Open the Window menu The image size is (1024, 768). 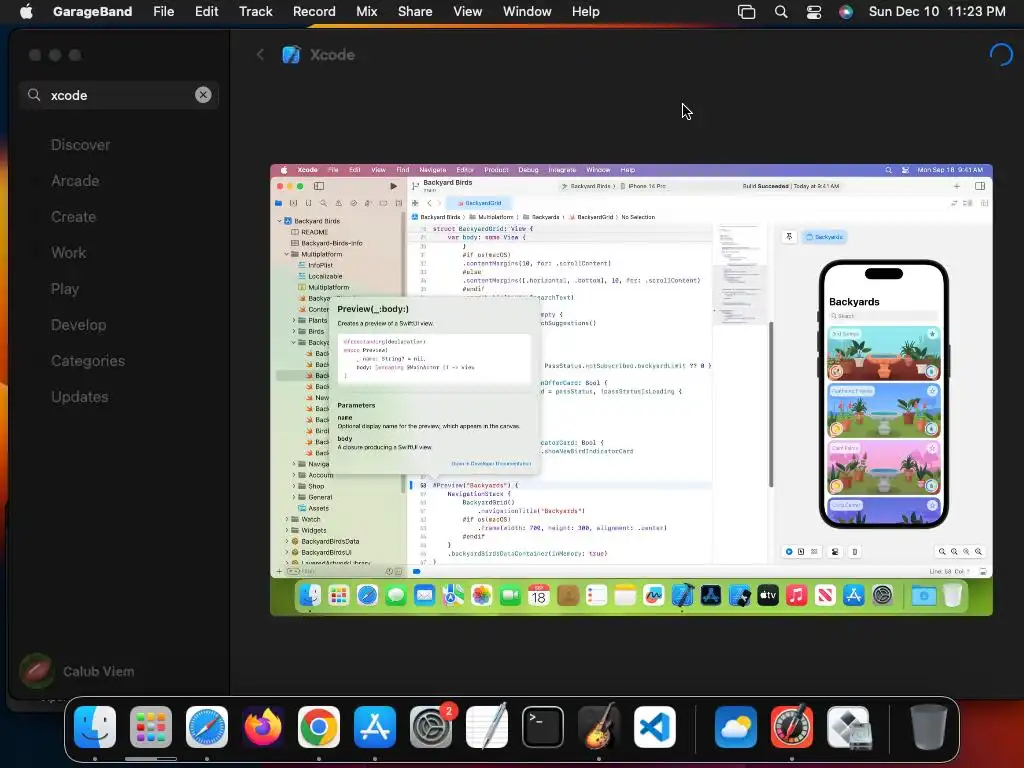click(527, 12)
